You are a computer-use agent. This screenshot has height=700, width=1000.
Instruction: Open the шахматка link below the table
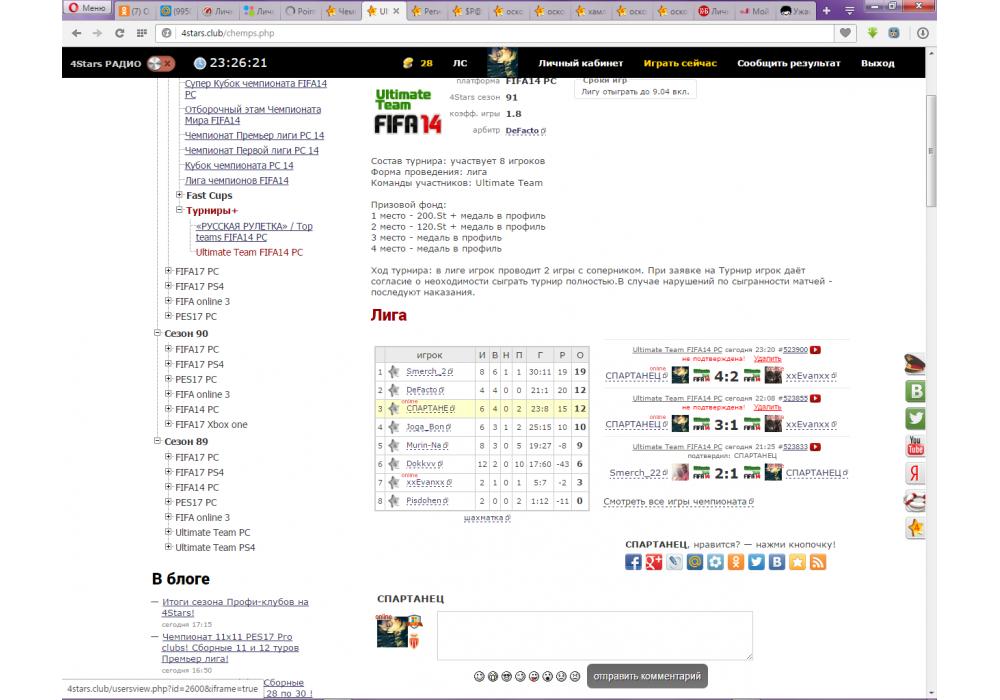click(x=487, y=518)
